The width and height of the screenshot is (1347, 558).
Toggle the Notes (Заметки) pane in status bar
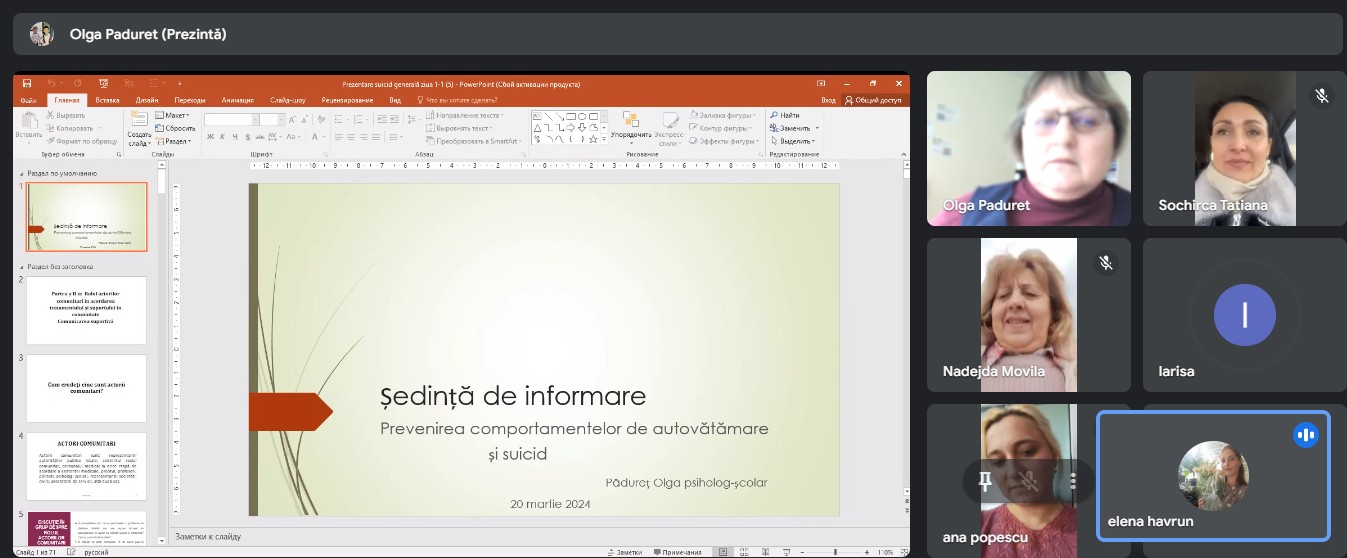click(x=625, y=552)
